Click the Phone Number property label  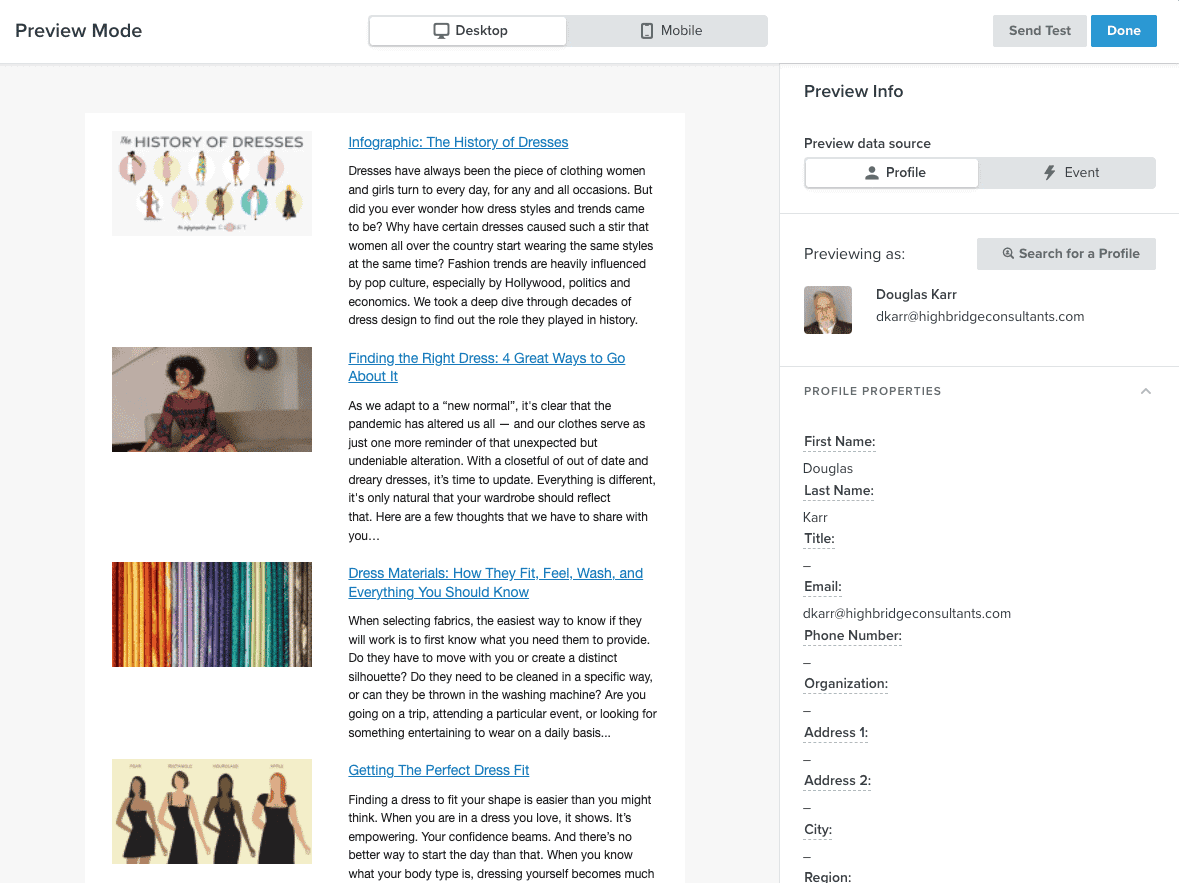click(x=852, y=636)
